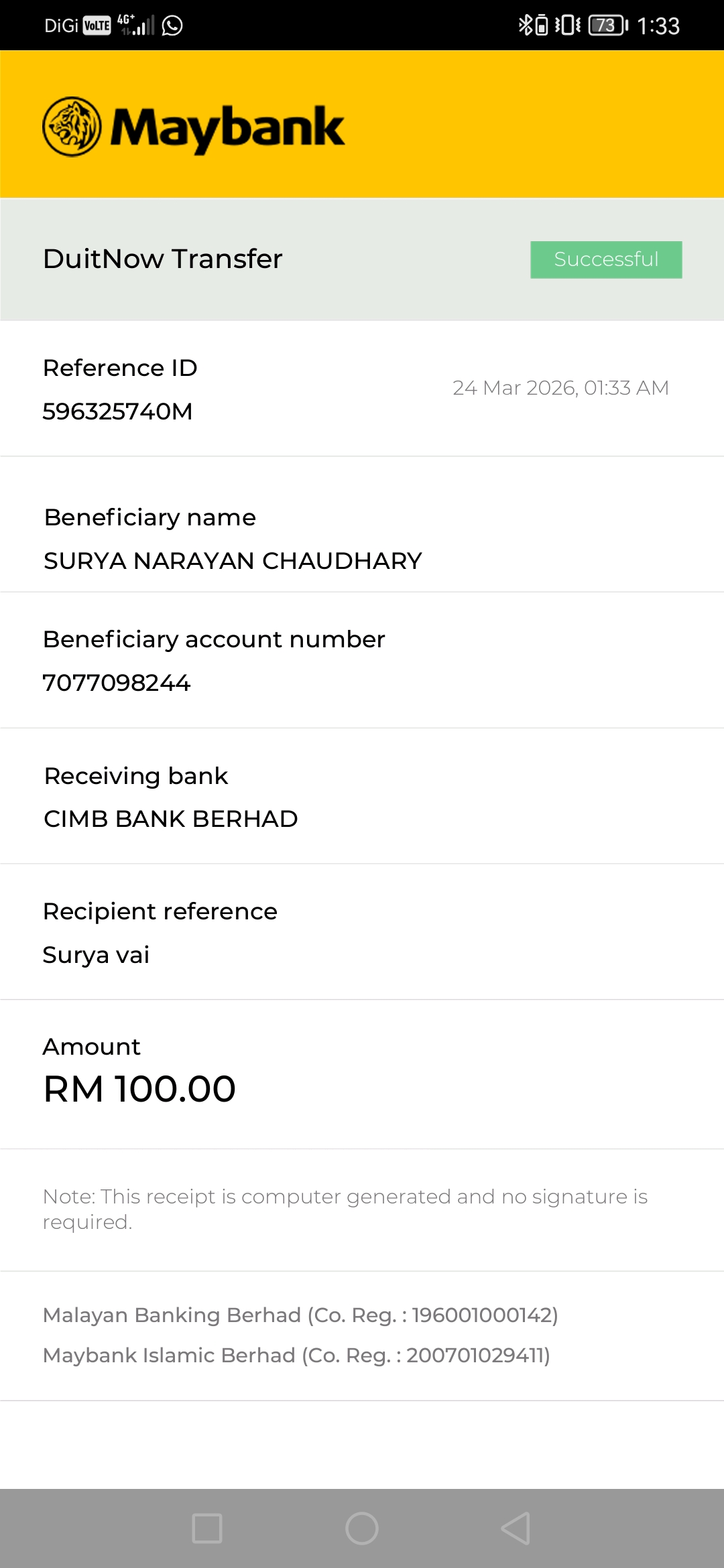
Task: Tap the 4G signal strength icon
Action: click(136, 25)
